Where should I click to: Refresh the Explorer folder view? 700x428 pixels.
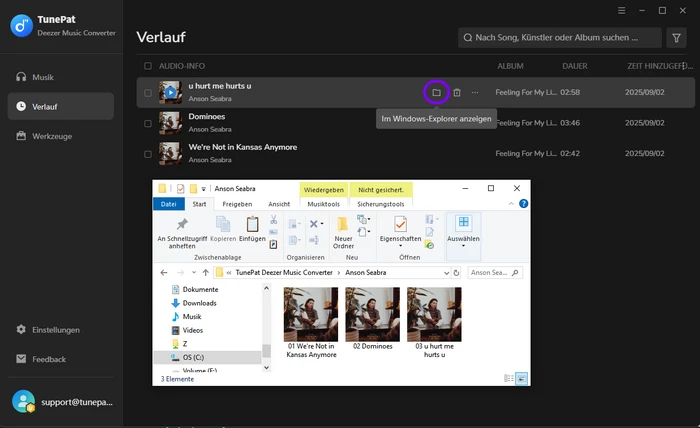tap(456, 273)
